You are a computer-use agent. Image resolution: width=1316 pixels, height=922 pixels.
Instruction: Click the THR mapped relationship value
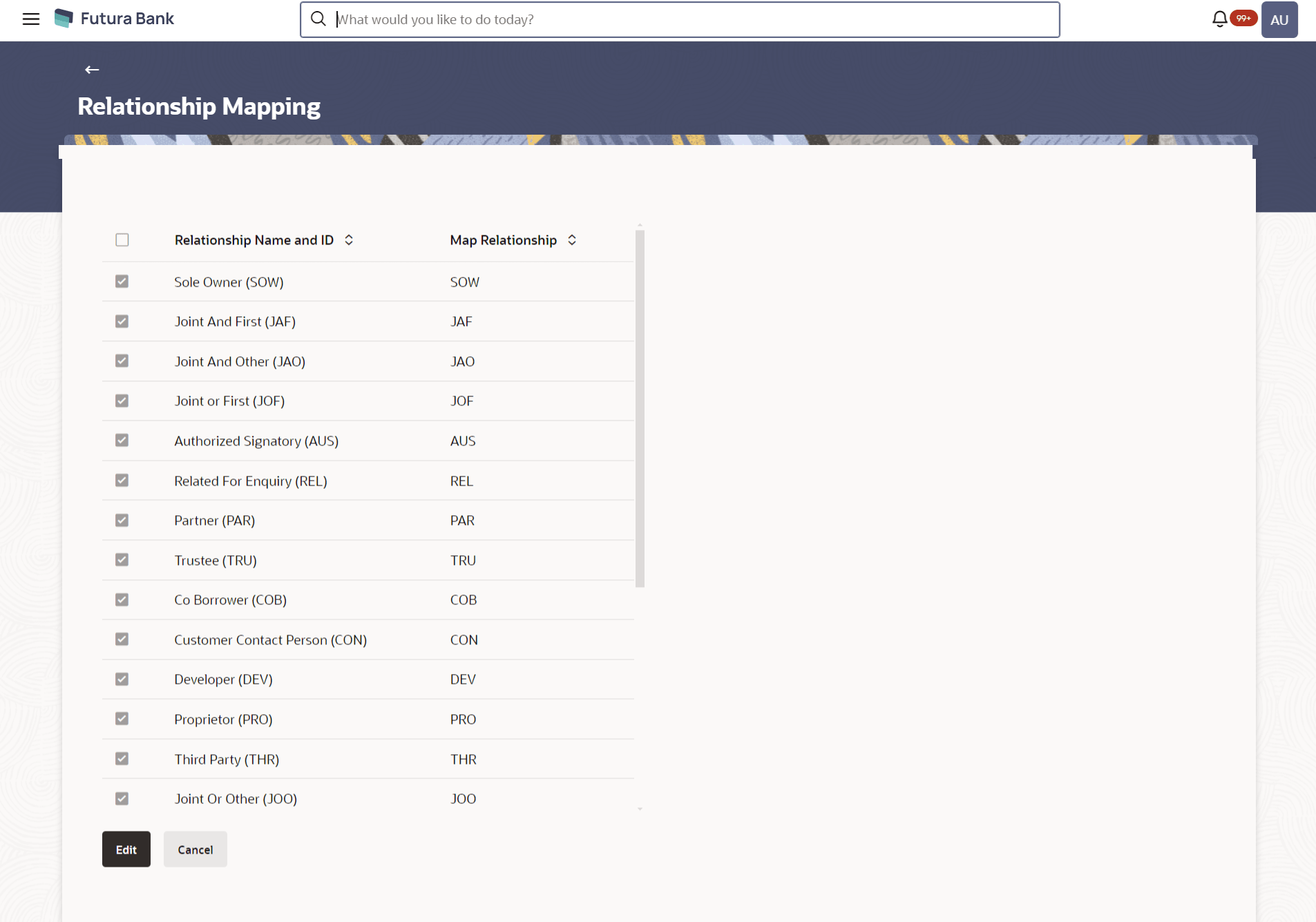point(464,759)
